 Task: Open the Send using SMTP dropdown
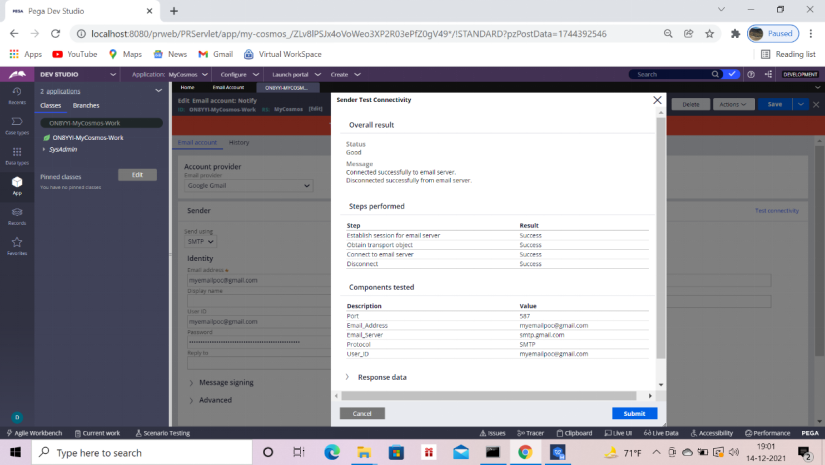(200, 241)
